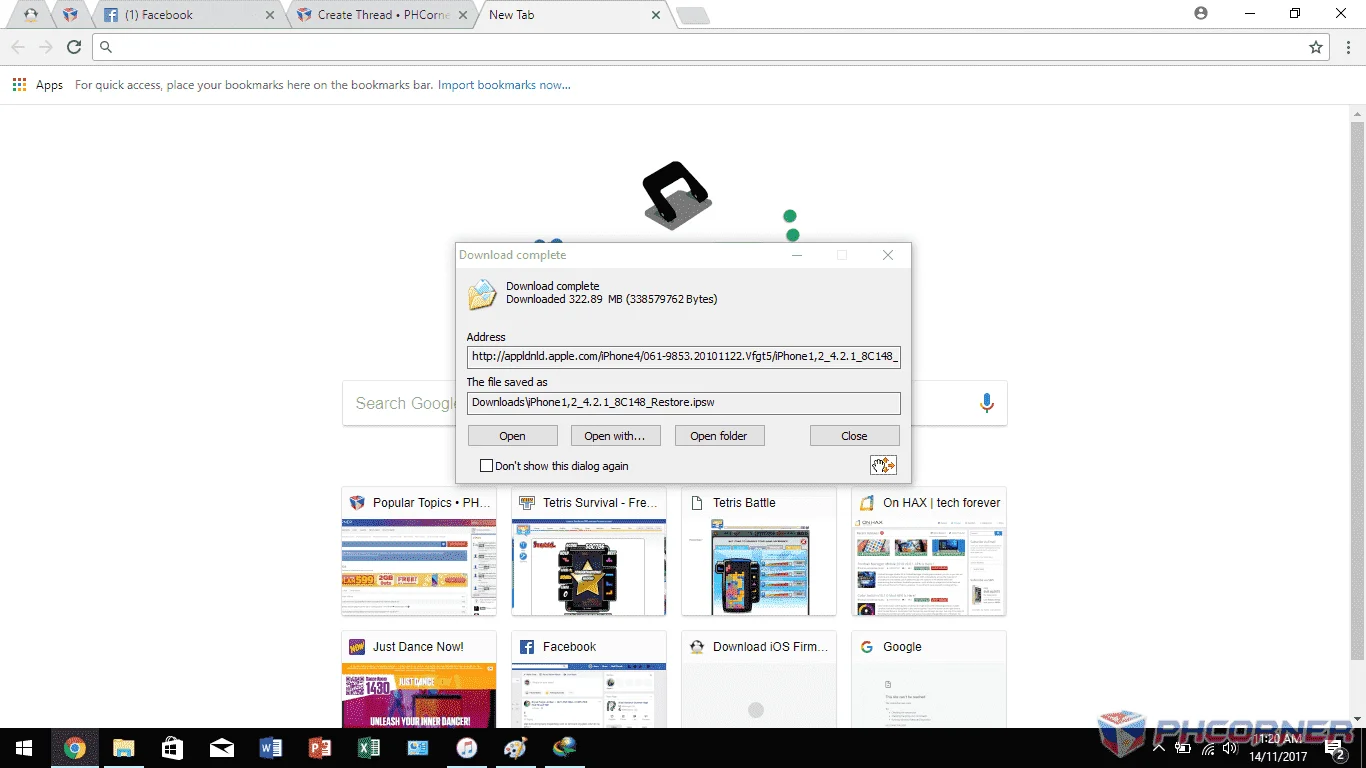Click the Open folder button
Screen dimensions: 1366x768
click(719, 436)
